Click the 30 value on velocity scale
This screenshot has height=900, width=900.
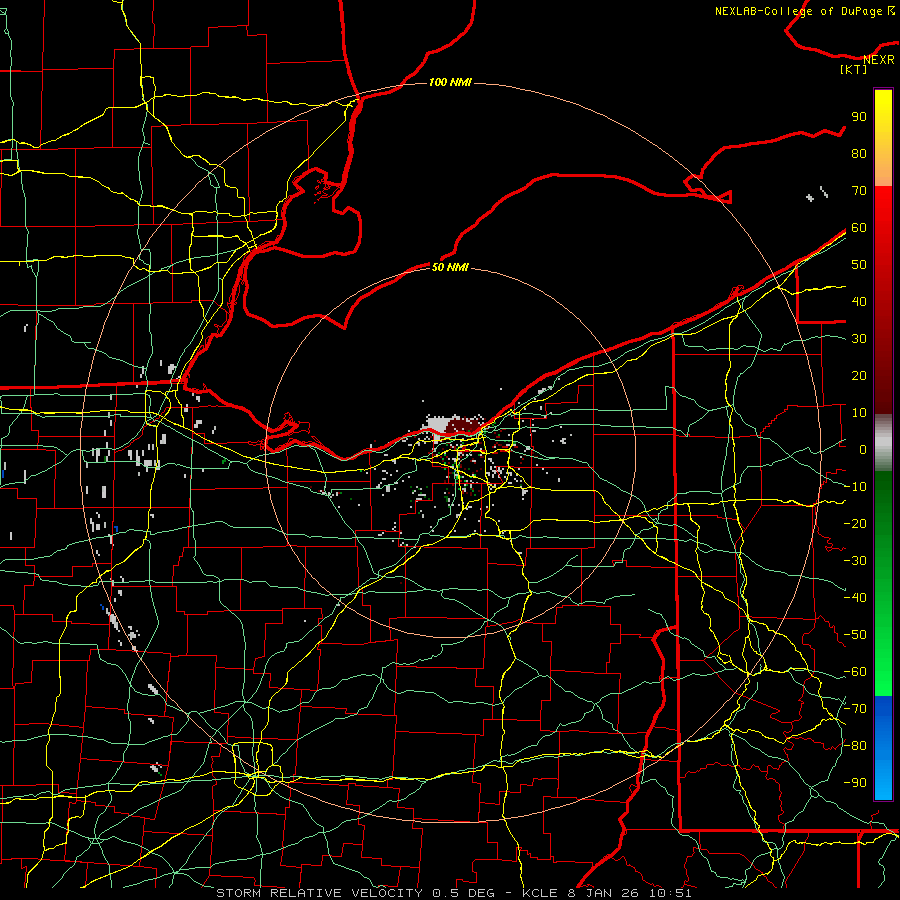[859, 339]
